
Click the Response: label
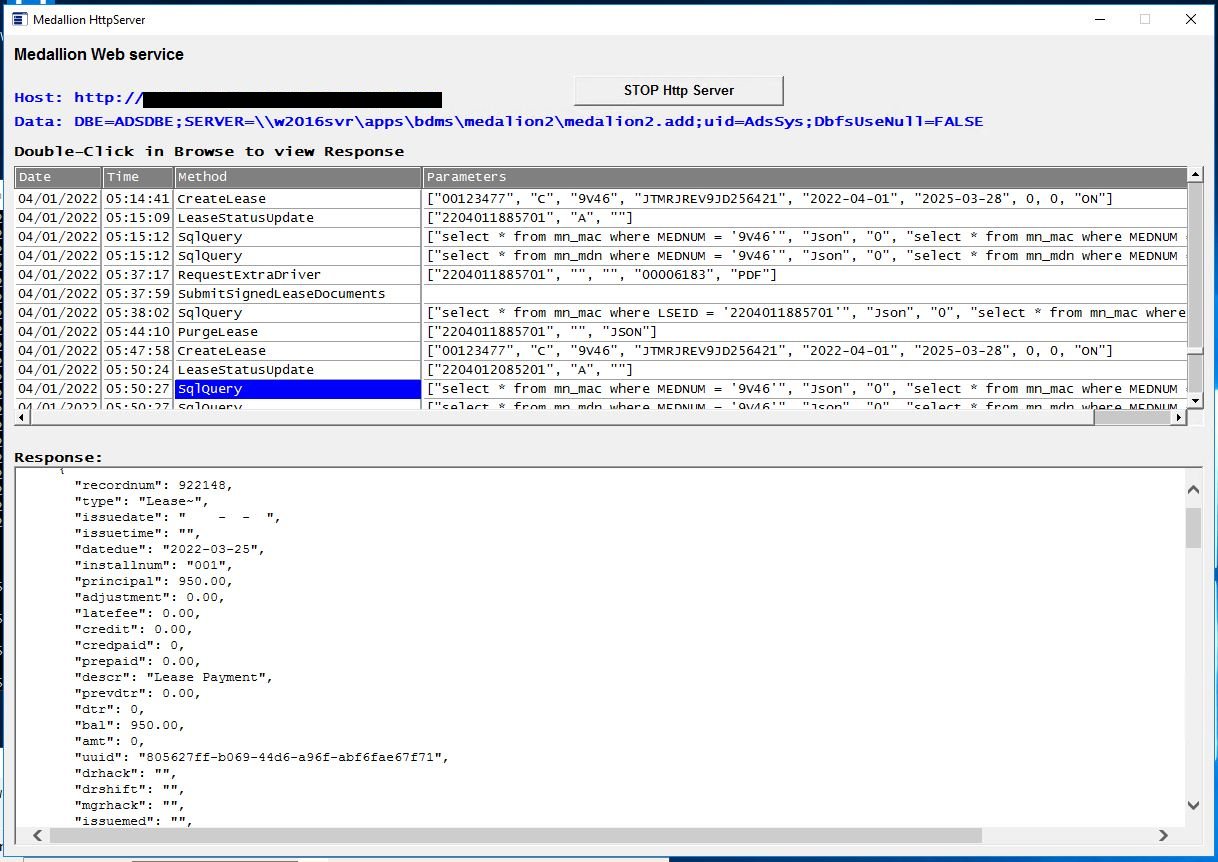[59, 457]
